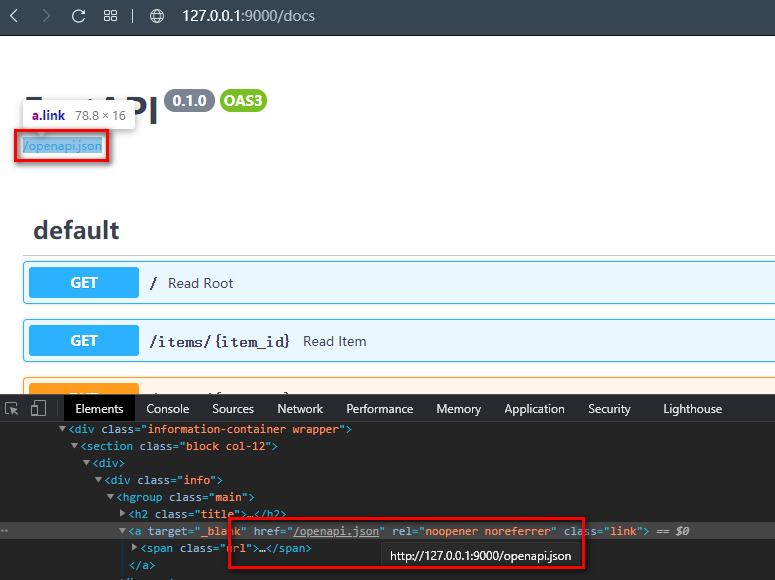775x580 pixels.
Task: Switch to the Network tab
Action: click(x=300, y=409)
